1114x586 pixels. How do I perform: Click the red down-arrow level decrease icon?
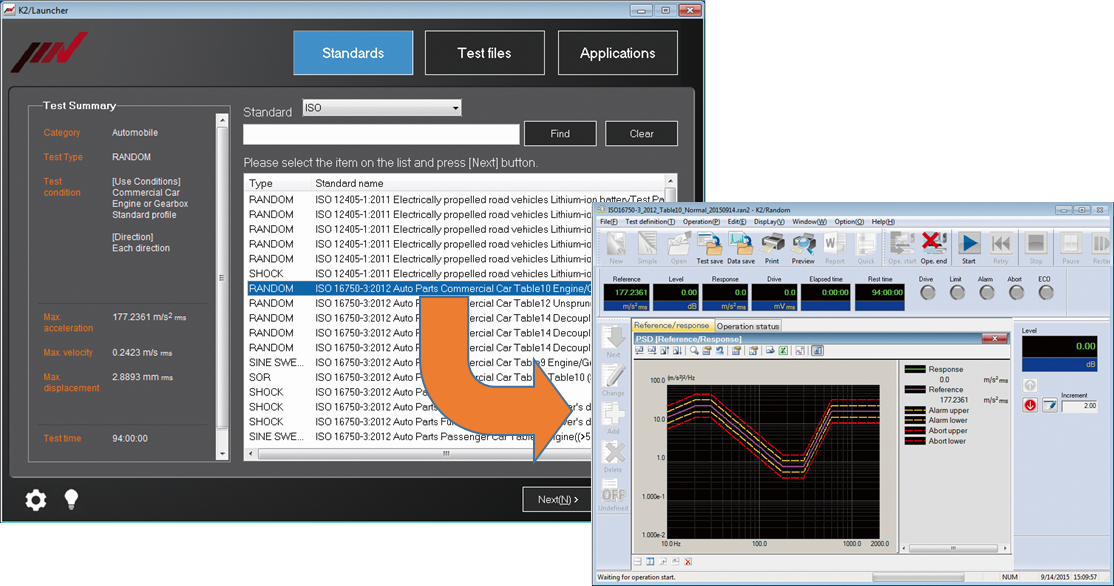(1030, 404)
